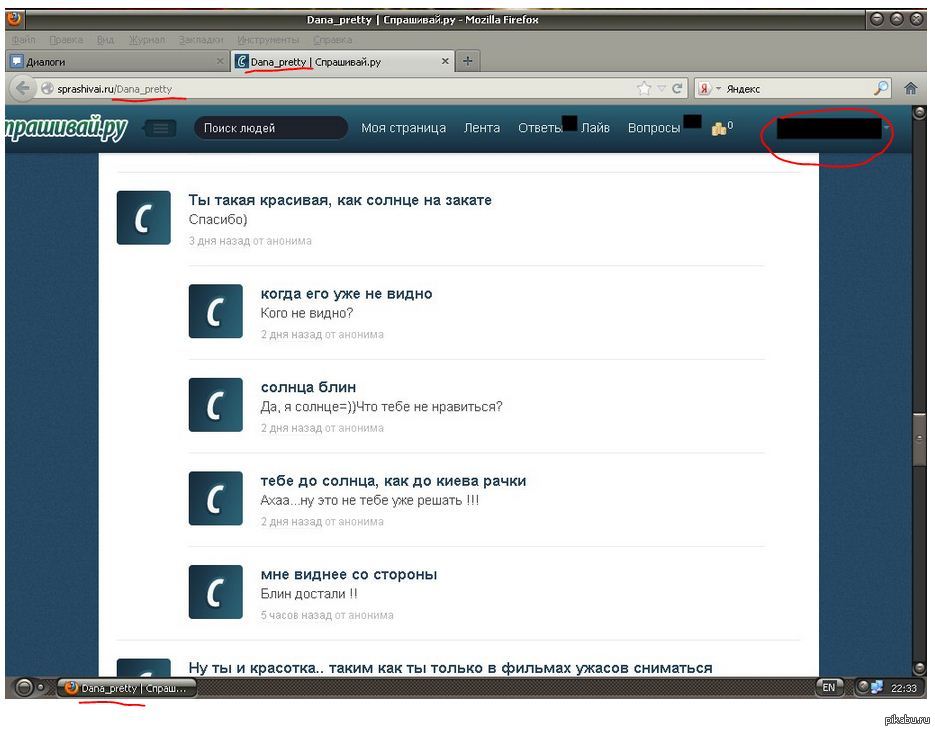Click the avatar beside 'мне виднее со стороны'
935x731 pixels.
pyautogui.click(x=216, y=592)
